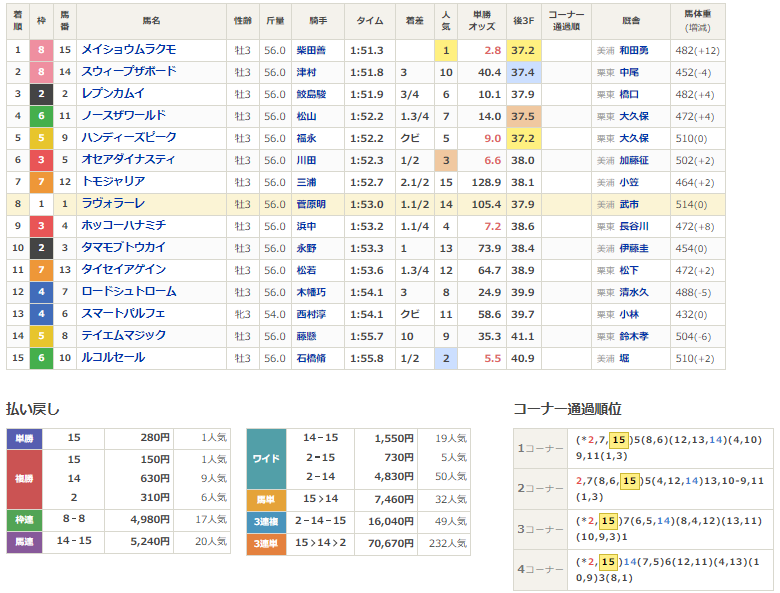Click horse name ノースザワールド
The image size is (780, 593).
click(123, 115)
